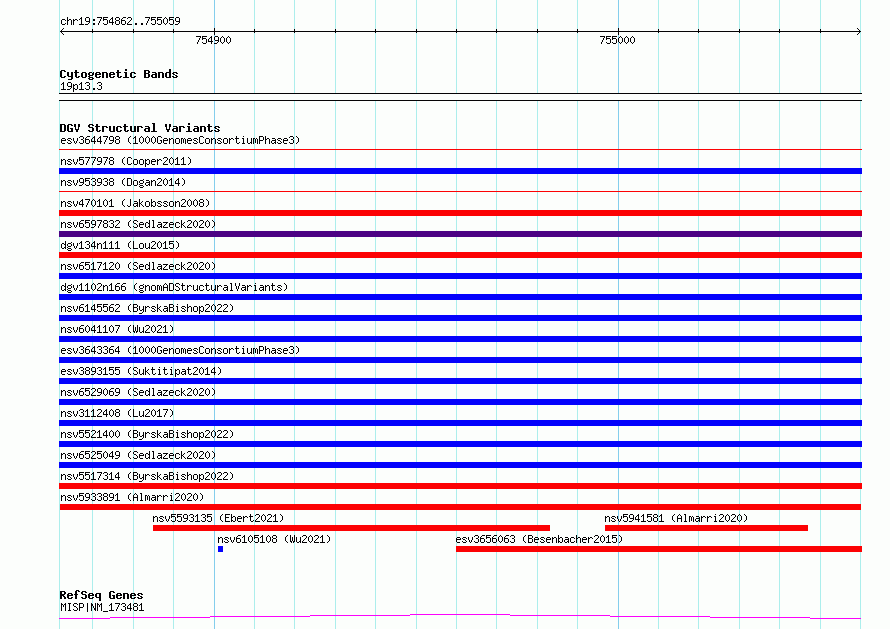Click the esv3656063 Besenbacher2015 red bar
The height and width of the screenshot is (629, 890).
pos(658,549)
